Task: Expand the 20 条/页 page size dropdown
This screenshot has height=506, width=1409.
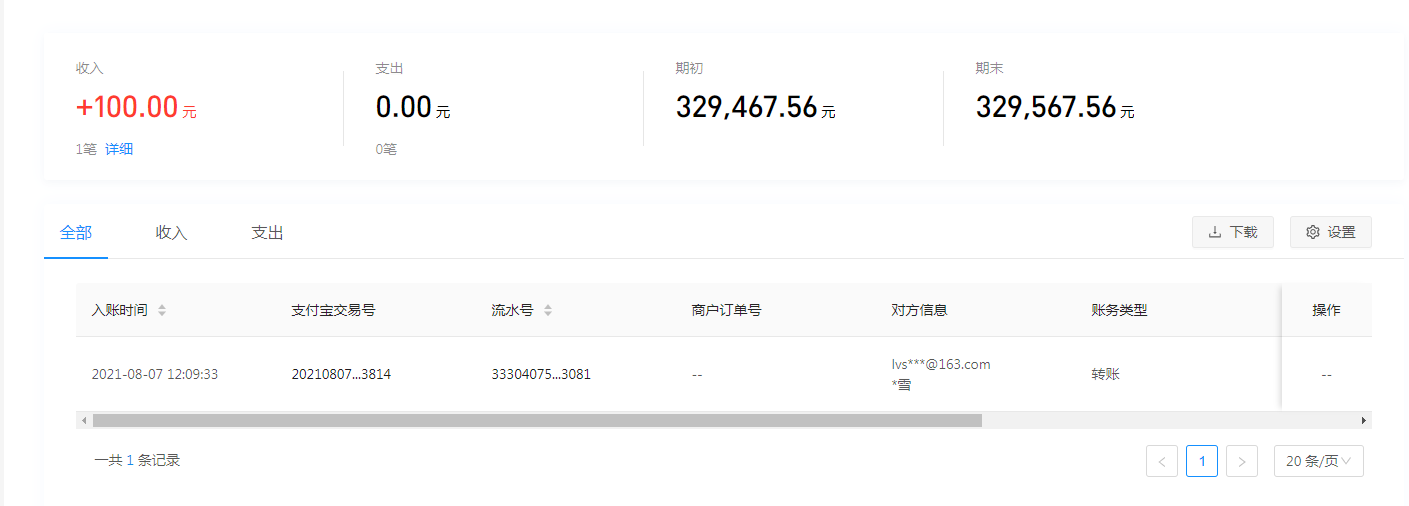Action: 1318,461
